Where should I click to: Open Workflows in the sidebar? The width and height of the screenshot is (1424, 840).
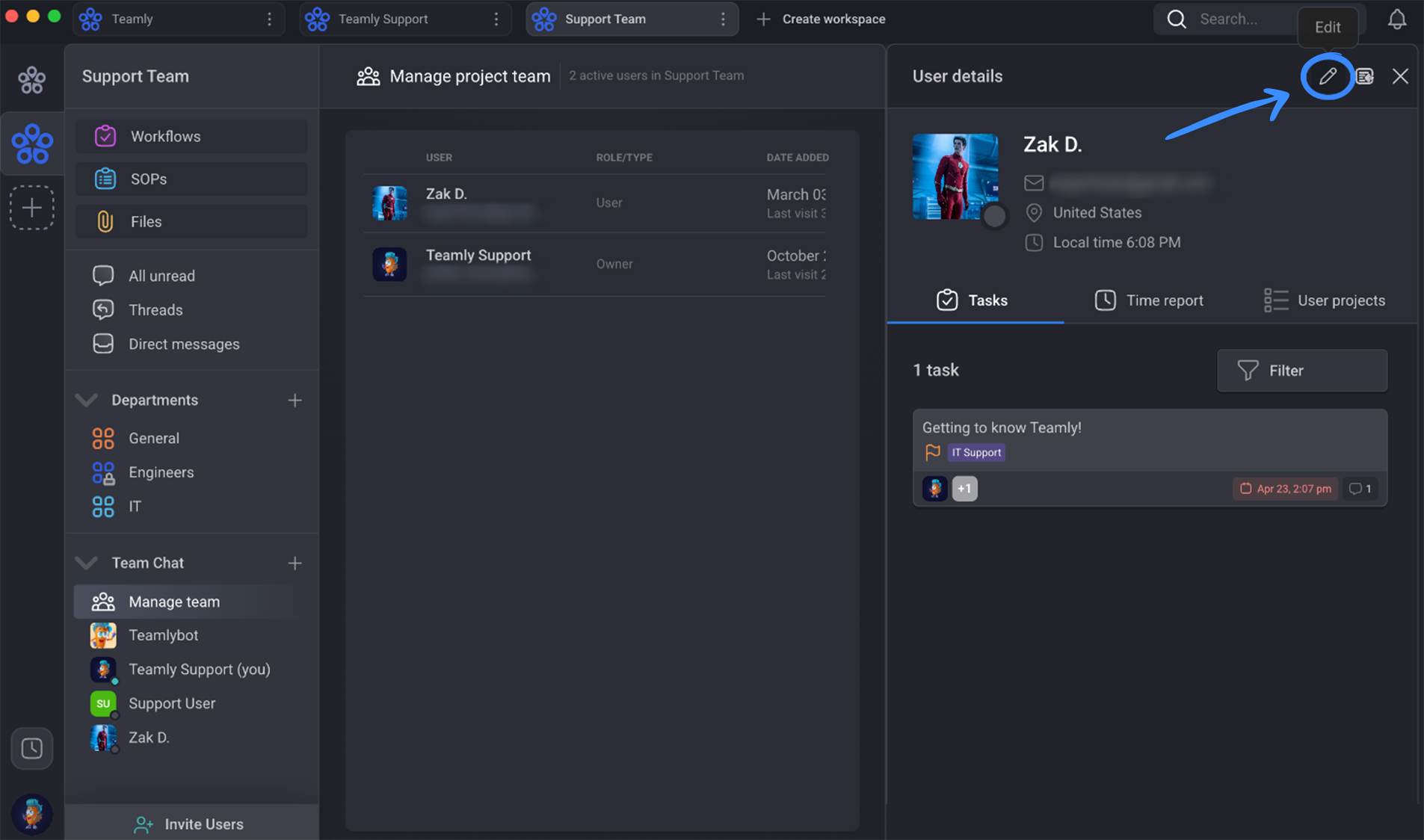(192, 136)
